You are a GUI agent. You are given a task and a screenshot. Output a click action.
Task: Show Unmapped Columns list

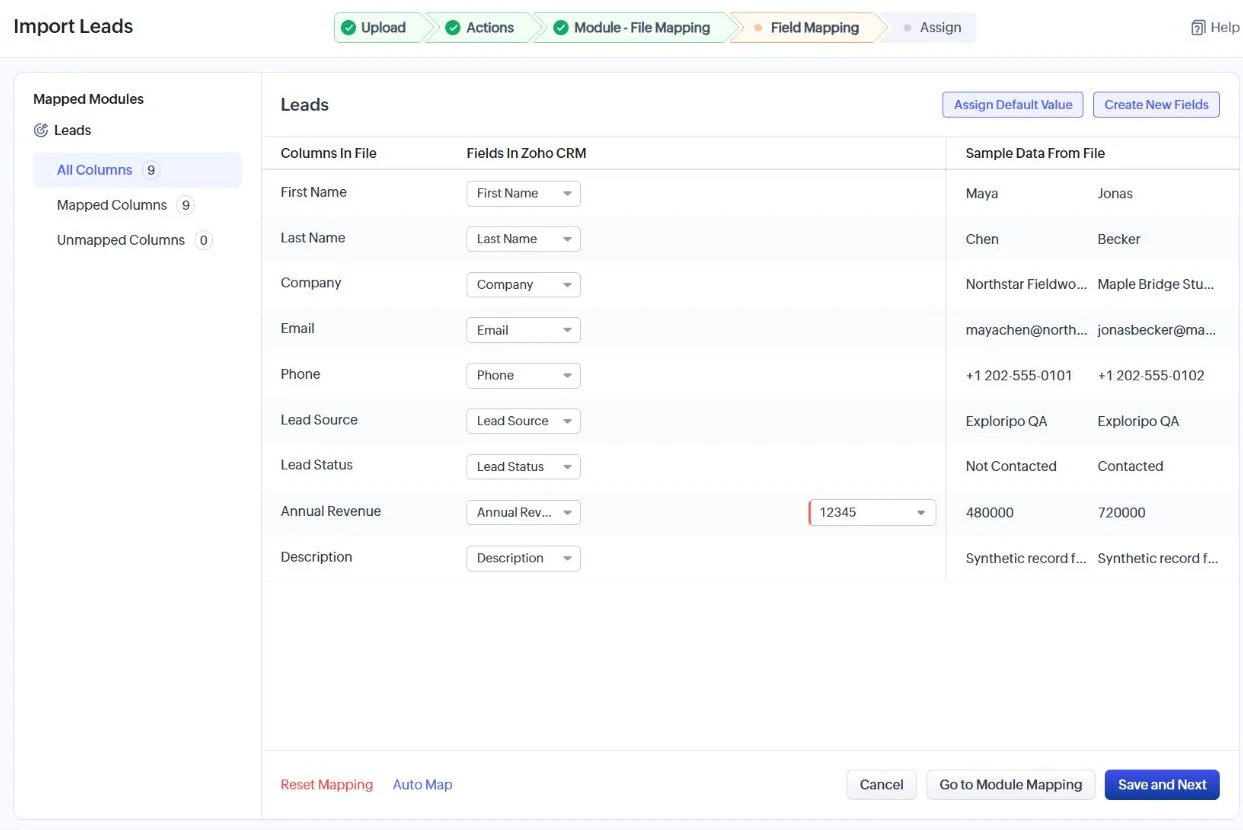pos(137,240)
